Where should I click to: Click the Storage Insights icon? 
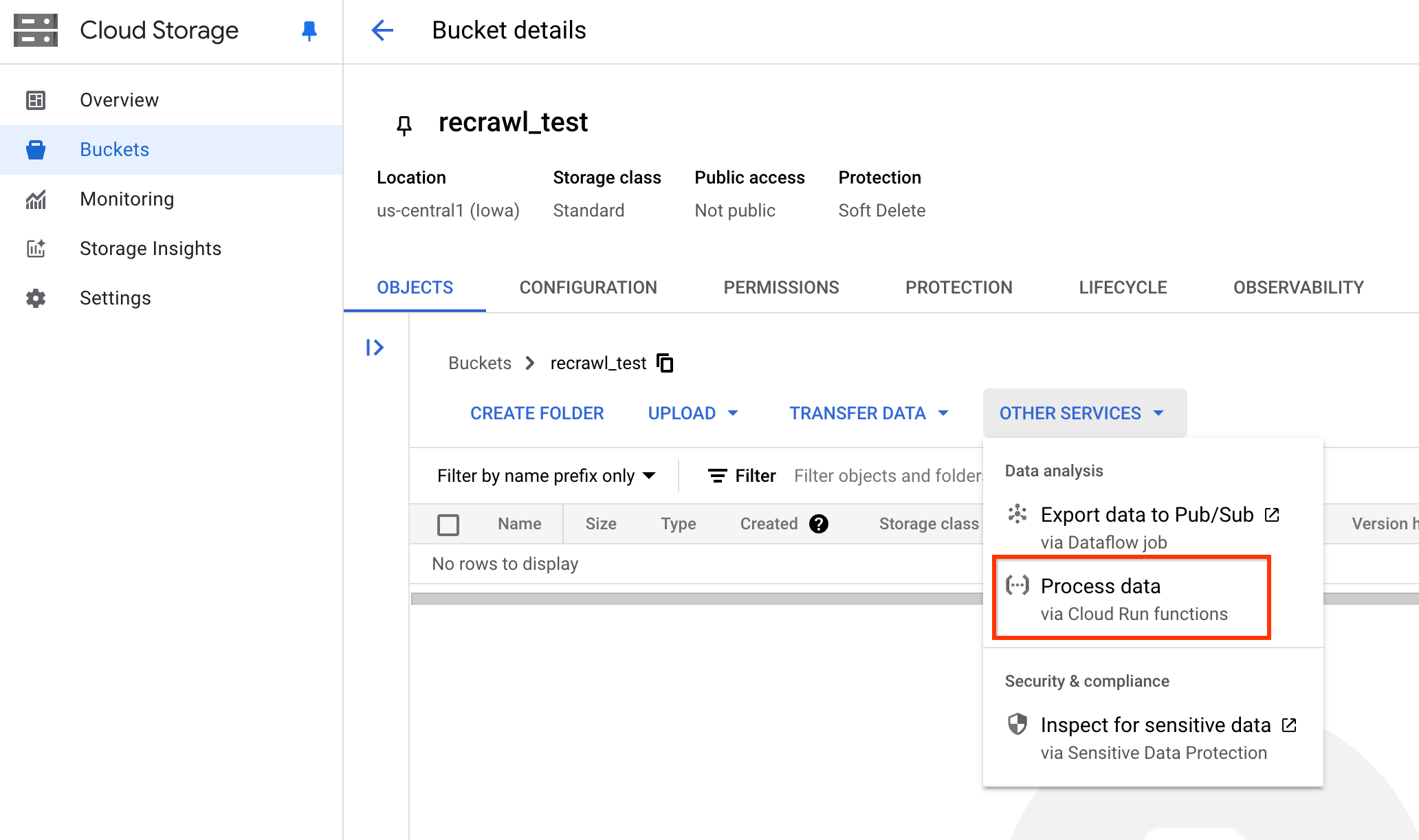[36, 249]
